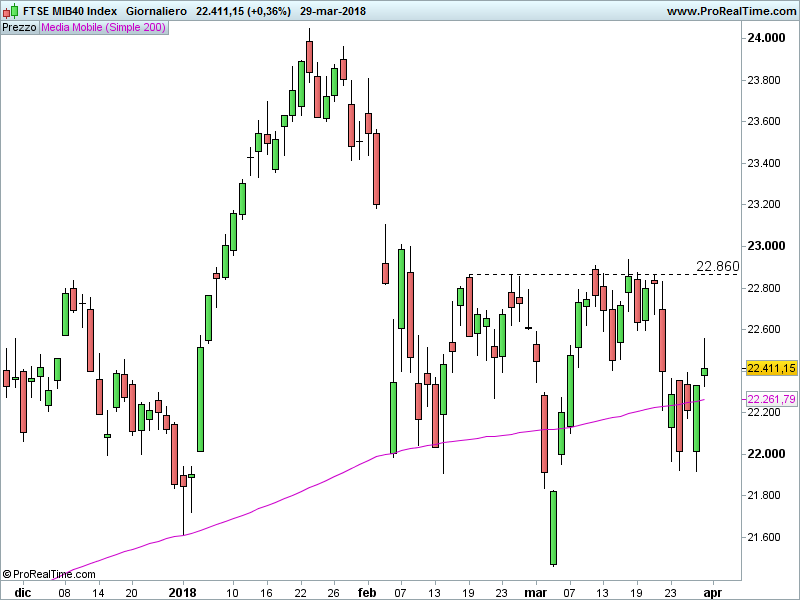Click the 24.000 price axis label
Image resolution: width=800 pixels, height=600 pixels.
(x=766, y=38)
